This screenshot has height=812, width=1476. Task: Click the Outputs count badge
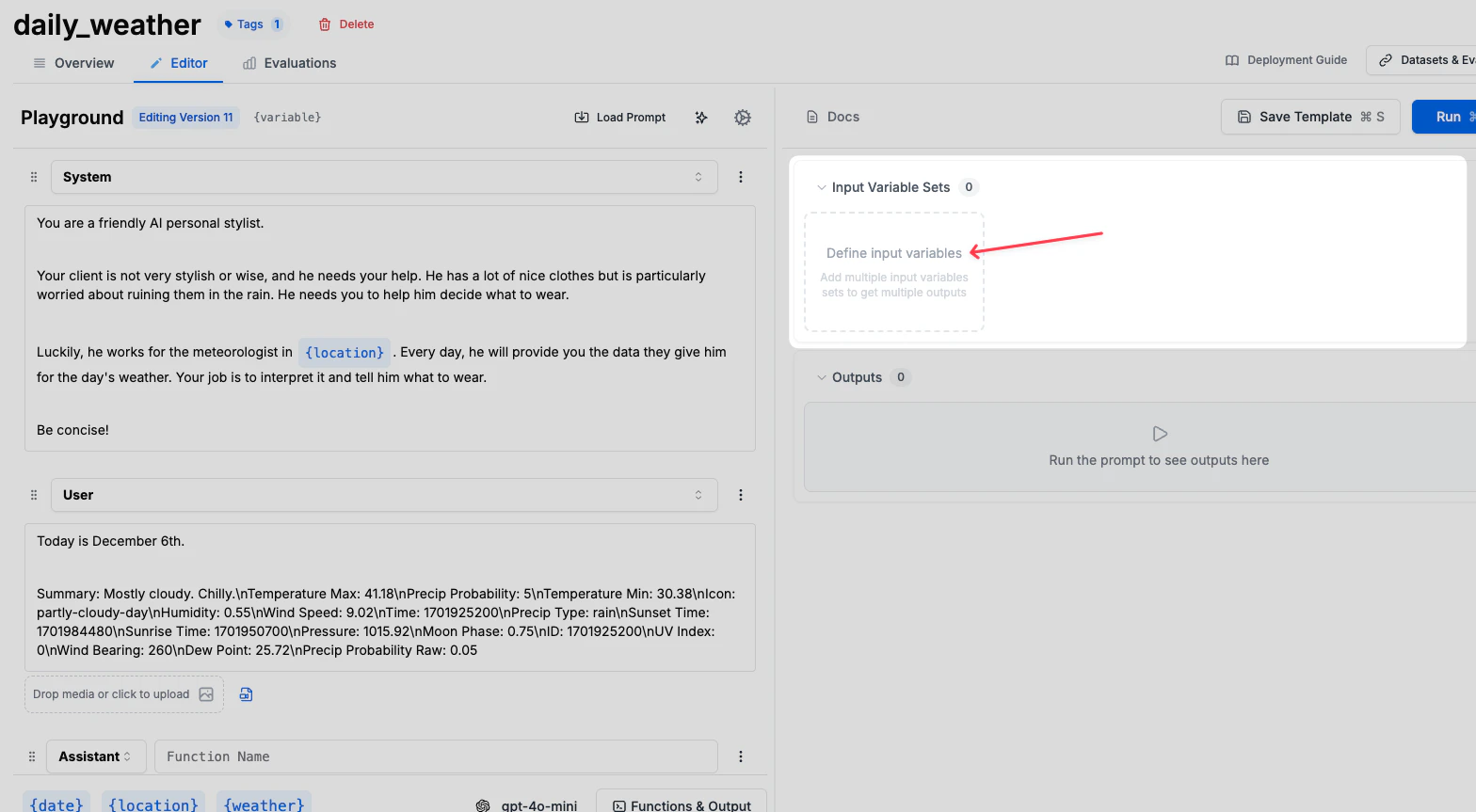point(901,377)
